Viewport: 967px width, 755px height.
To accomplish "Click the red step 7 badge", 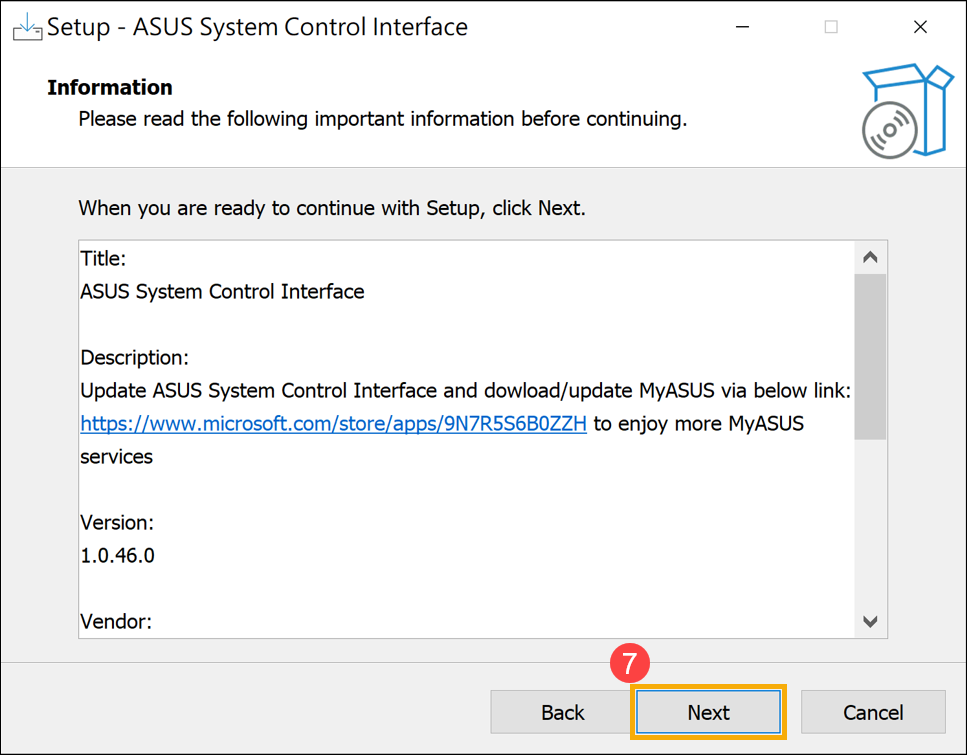I will pyautogui.click(x=630, y=664).
